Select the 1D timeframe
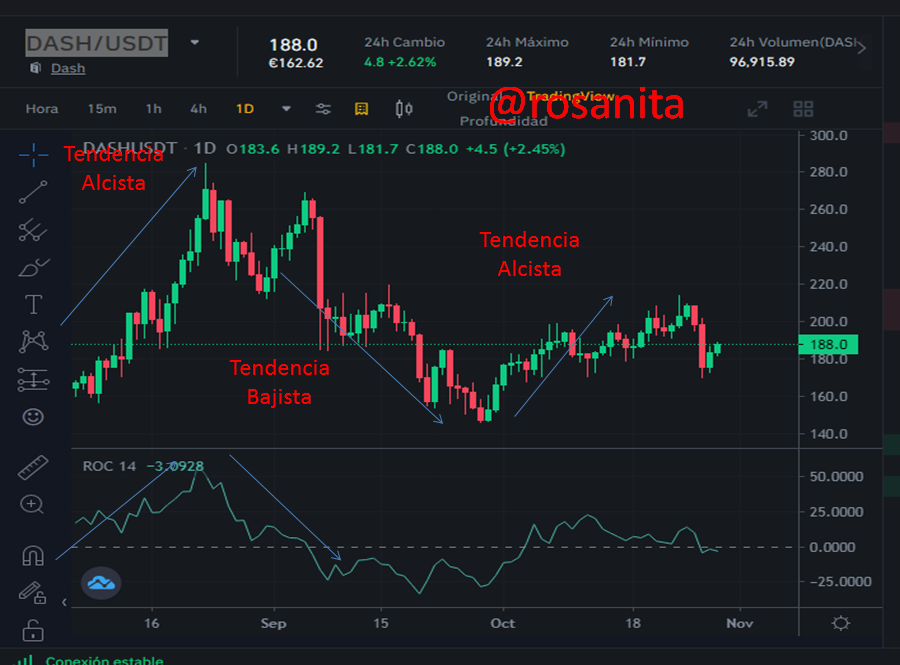Viewport: 900px width, 665px height. click(x=245, y=108)
